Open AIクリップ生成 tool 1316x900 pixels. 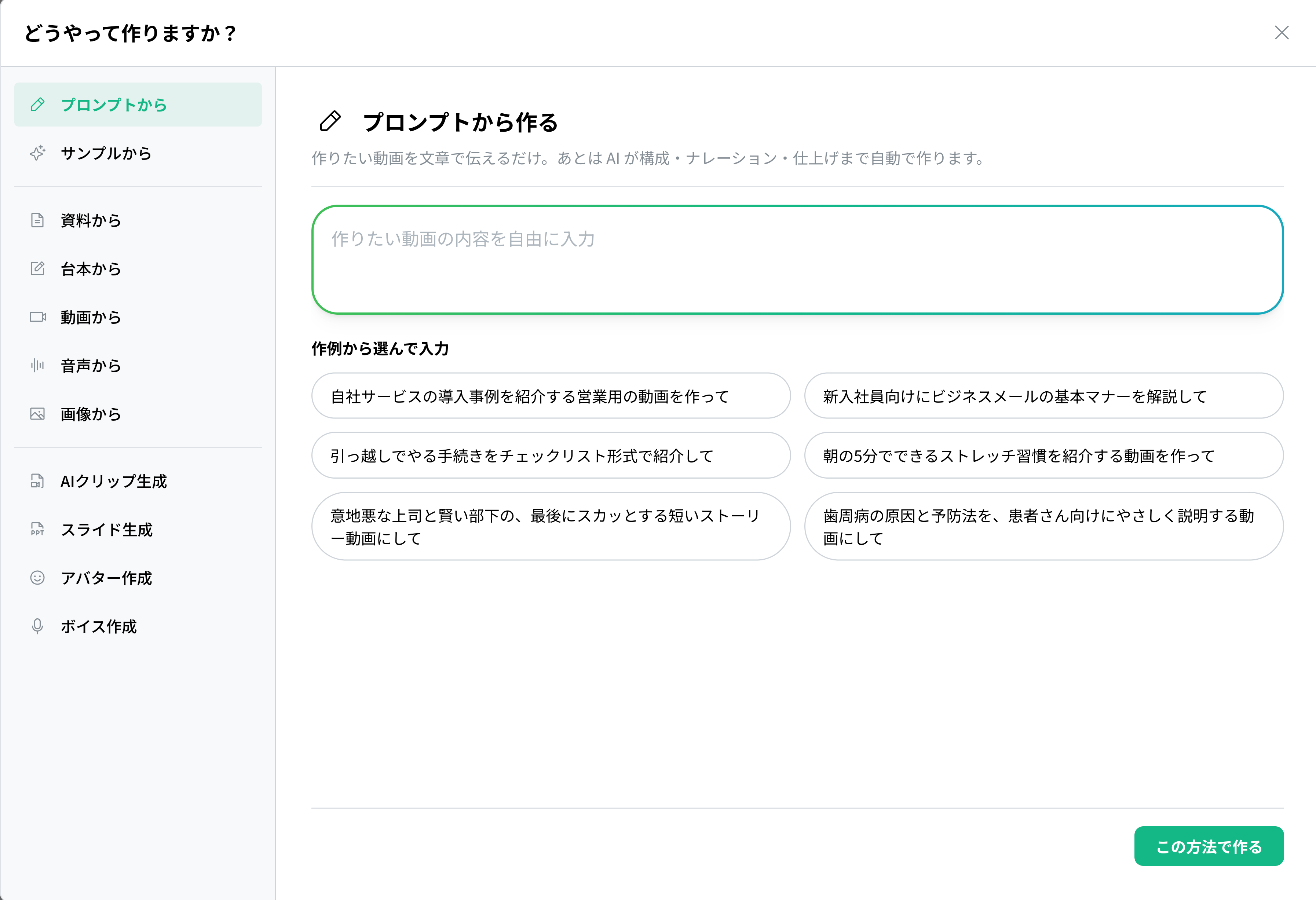click(138, 481)
